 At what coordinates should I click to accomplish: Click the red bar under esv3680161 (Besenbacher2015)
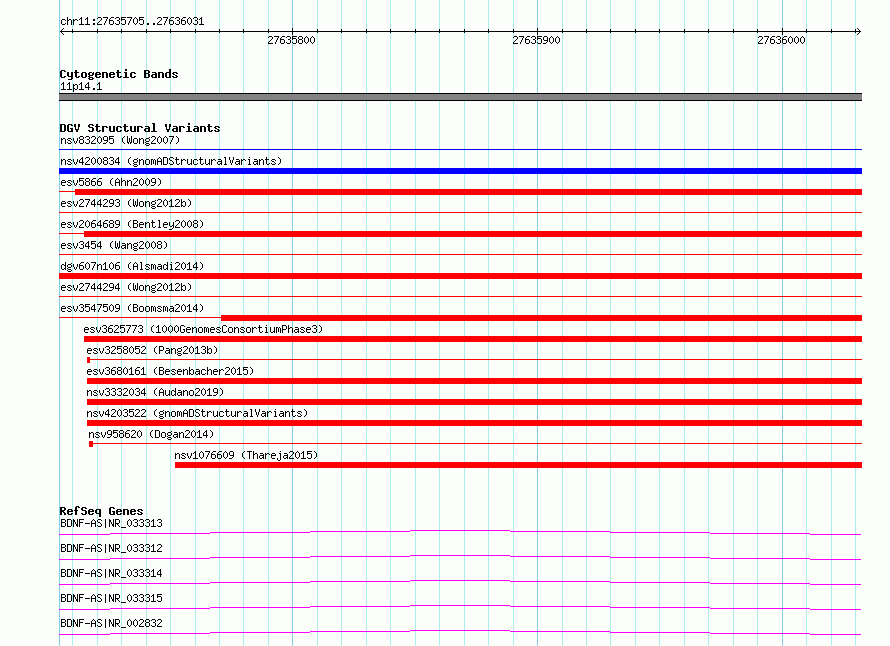(475, 381)
